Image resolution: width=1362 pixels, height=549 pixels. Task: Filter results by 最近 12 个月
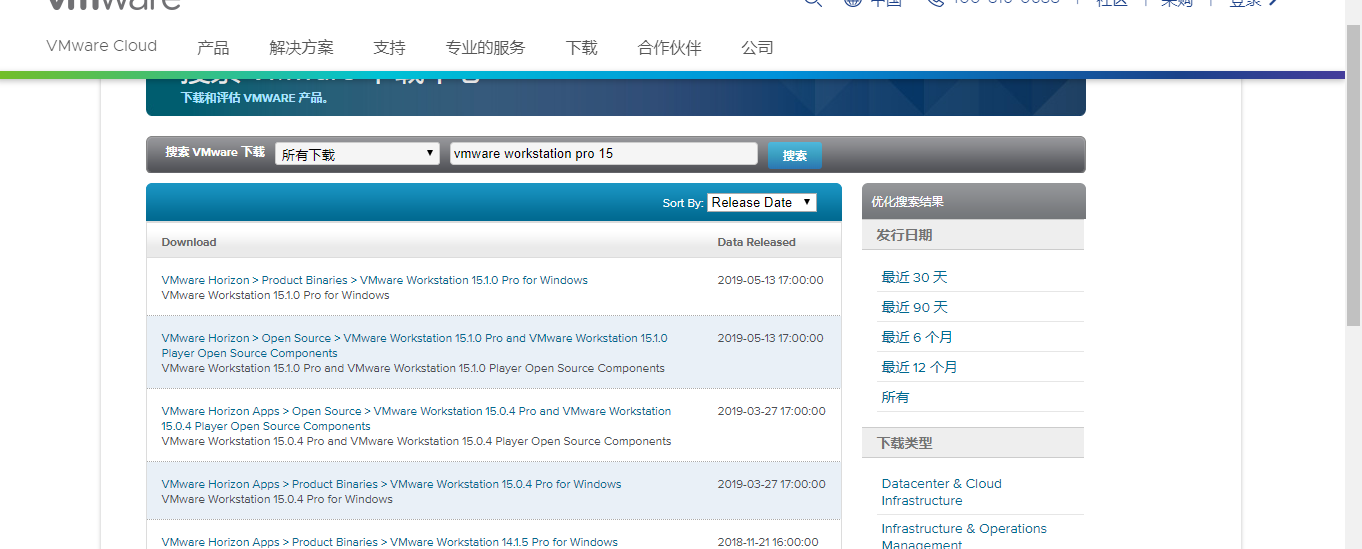pos(919,367)
